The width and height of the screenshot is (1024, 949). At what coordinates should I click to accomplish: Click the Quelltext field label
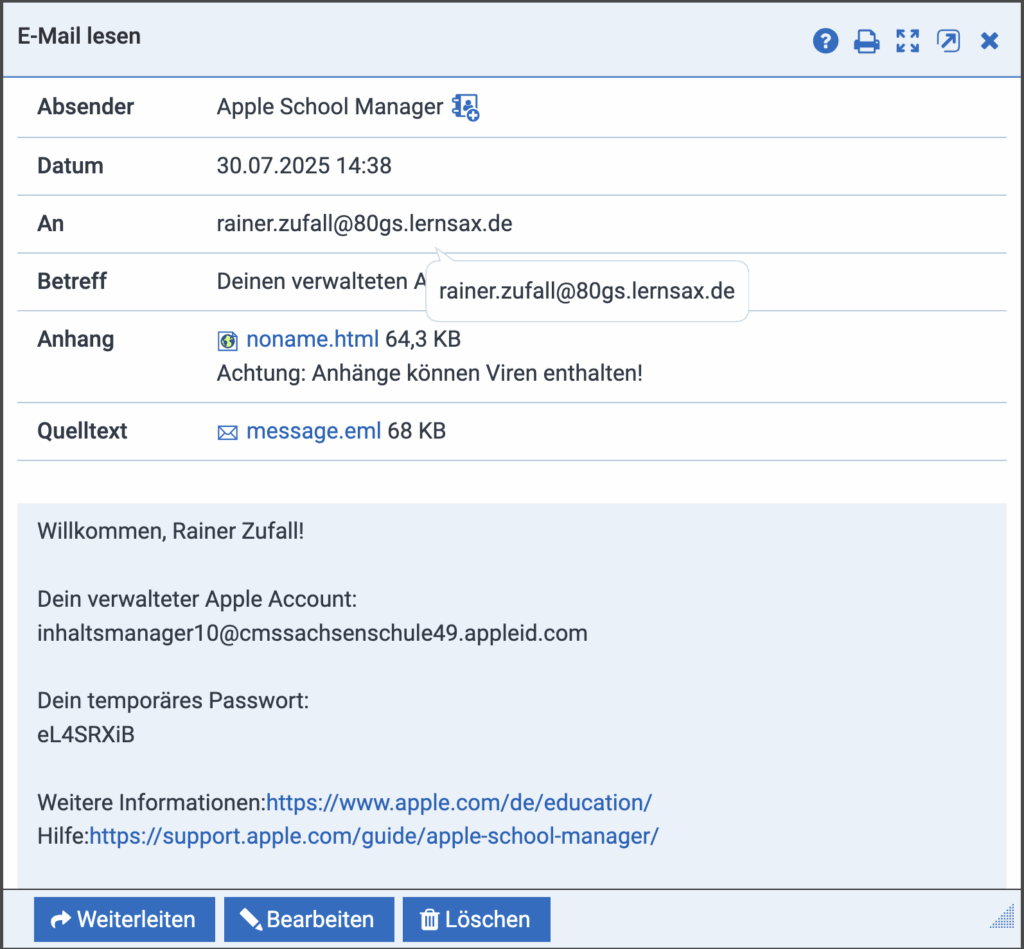point(82,431)
